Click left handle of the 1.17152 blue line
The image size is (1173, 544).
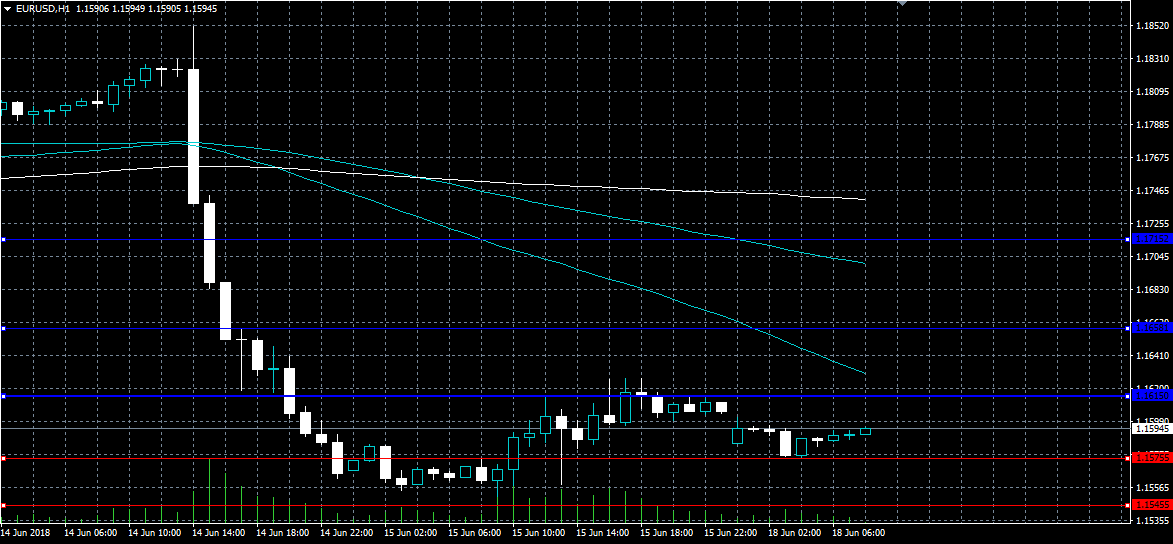3,239
